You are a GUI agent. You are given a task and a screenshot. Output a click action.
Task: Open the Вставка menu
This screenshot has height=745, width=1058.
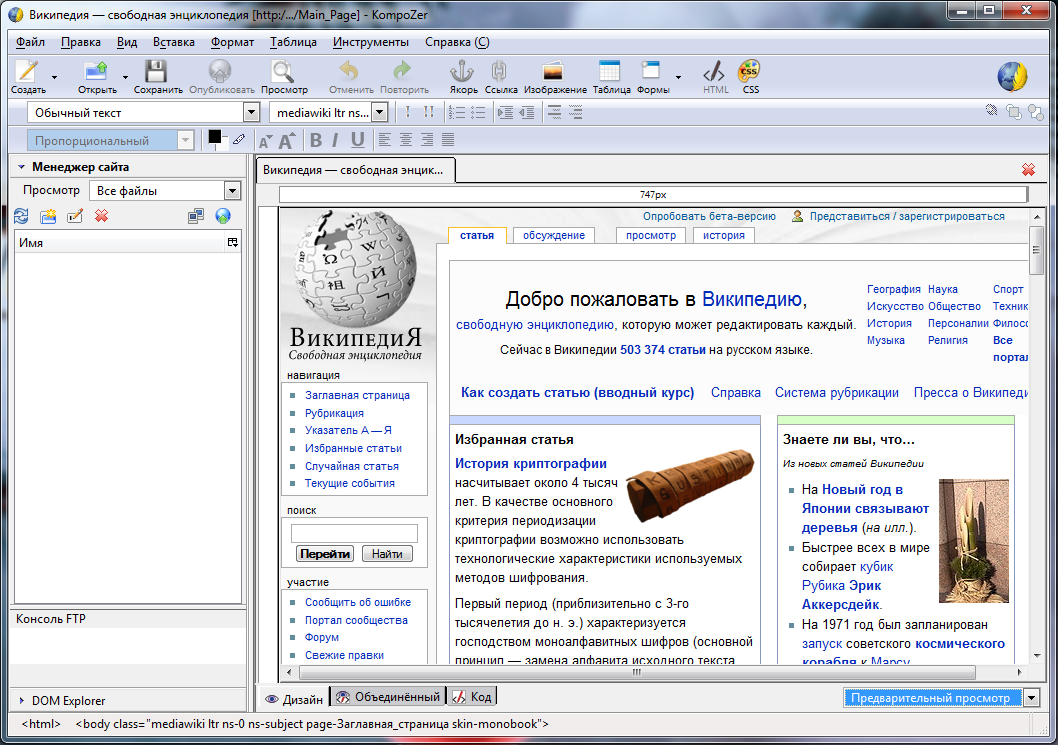pyautogui.click(x=173, y=42)
